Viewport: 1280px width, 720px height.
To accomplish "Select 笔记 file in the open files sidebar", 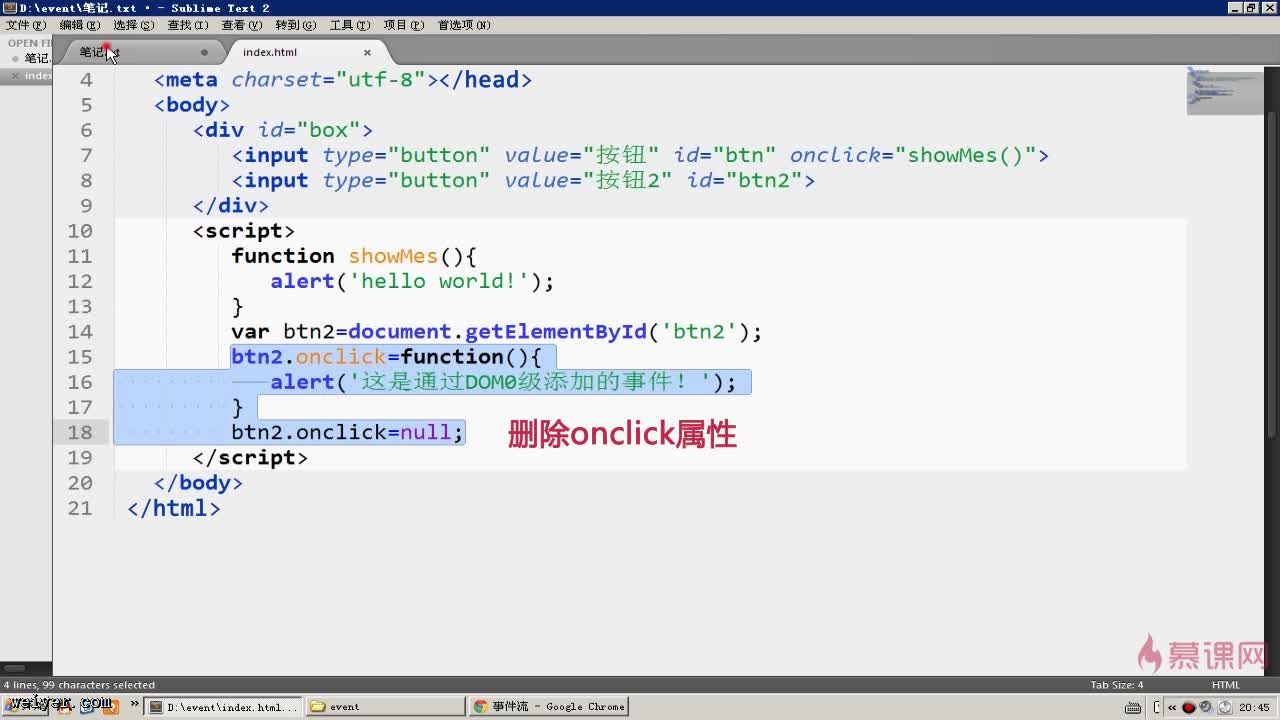I will click(37, 58).
